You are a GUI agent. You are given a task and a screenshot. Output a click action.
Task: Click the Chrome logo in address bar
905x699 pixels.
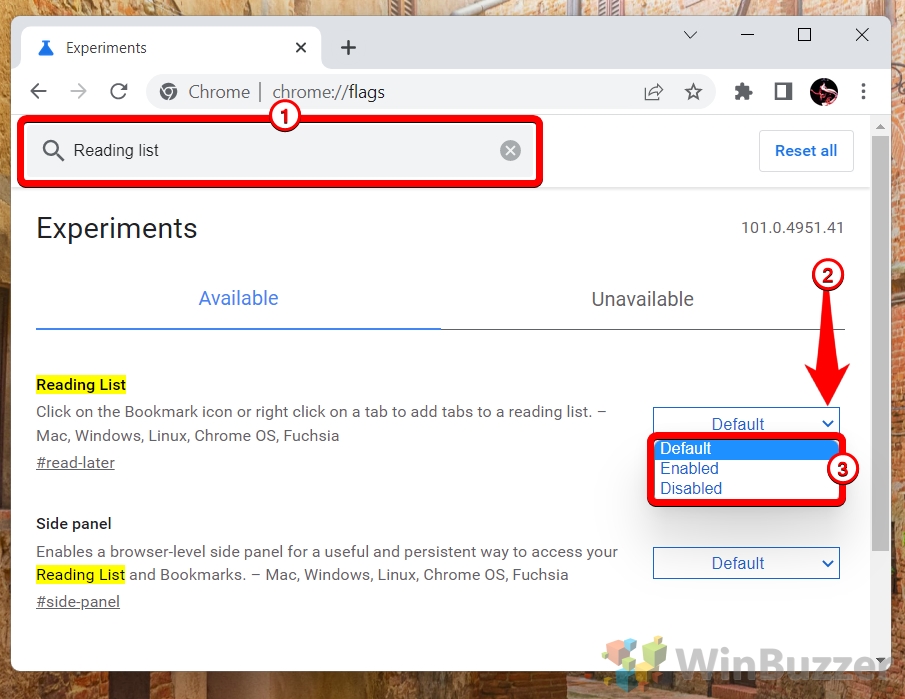pos(169,92)
